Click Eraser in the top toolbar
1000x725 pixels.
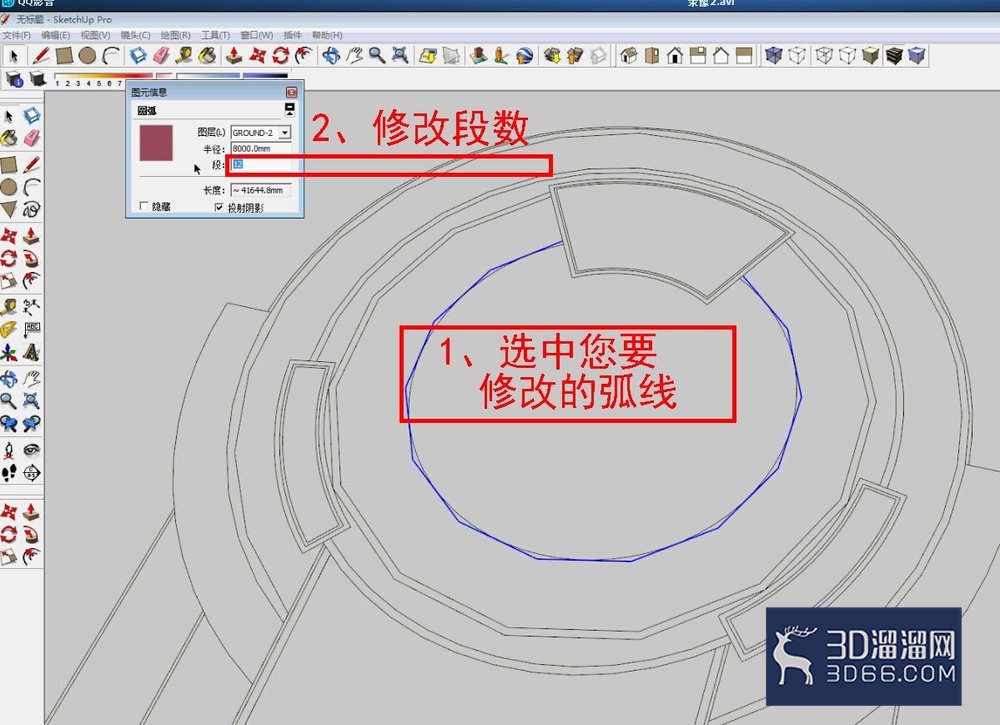[161, 55]
